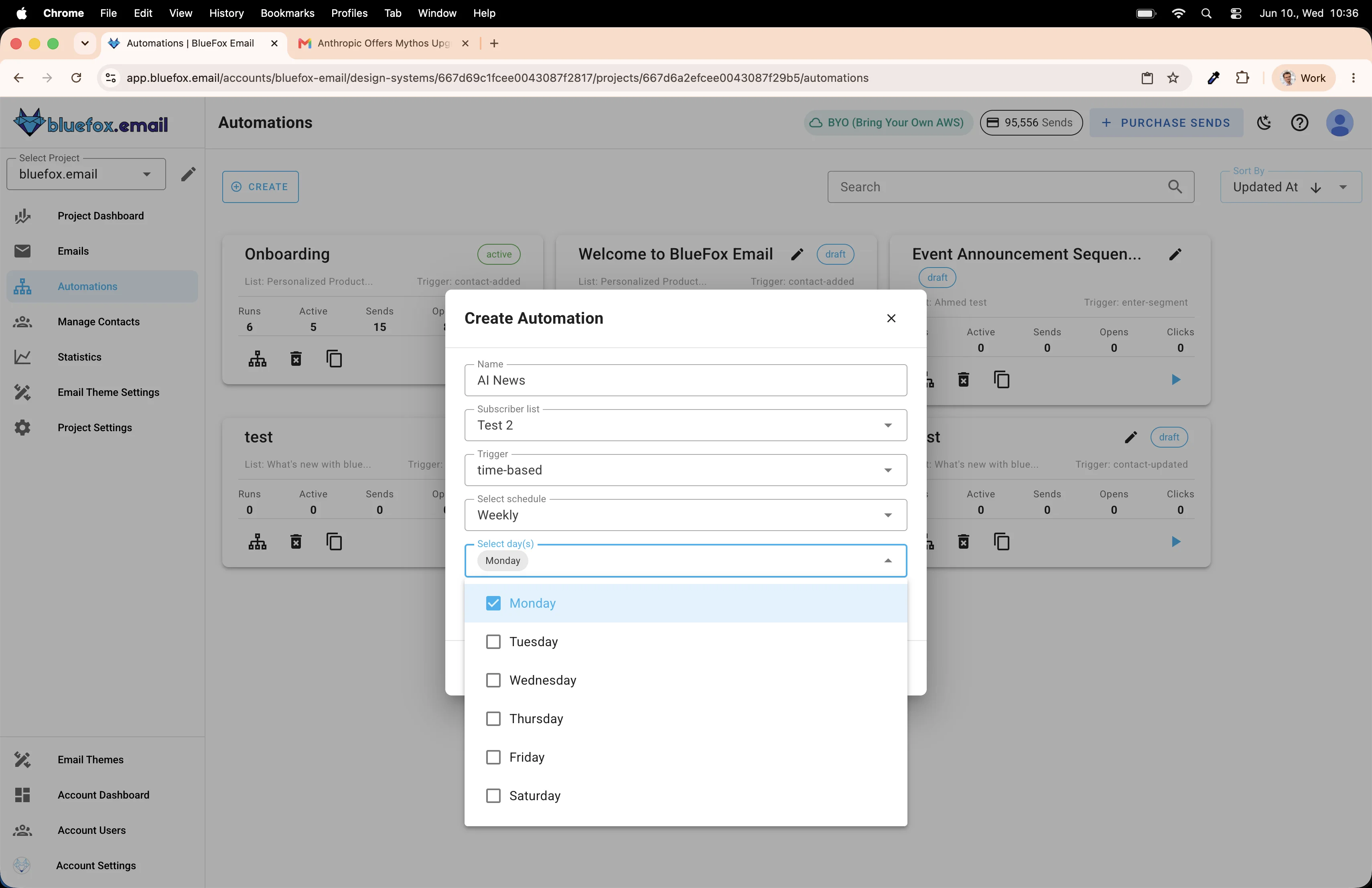1372x888 pixels.
Task: Click trash icon on contact-updated card
Action: pos(963,542)
